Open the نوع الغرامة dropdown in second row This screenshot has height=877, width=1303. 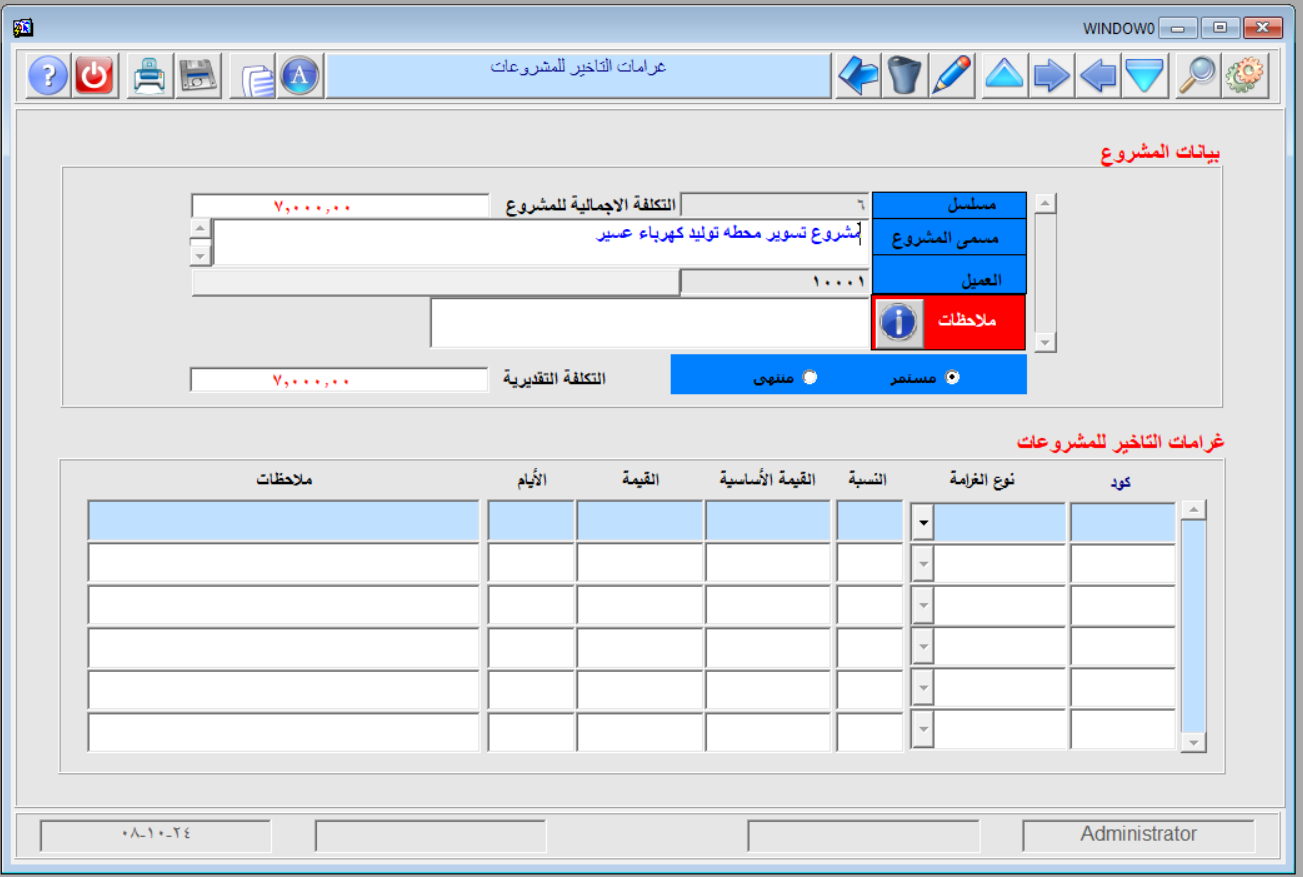click(x=922, y=564)
